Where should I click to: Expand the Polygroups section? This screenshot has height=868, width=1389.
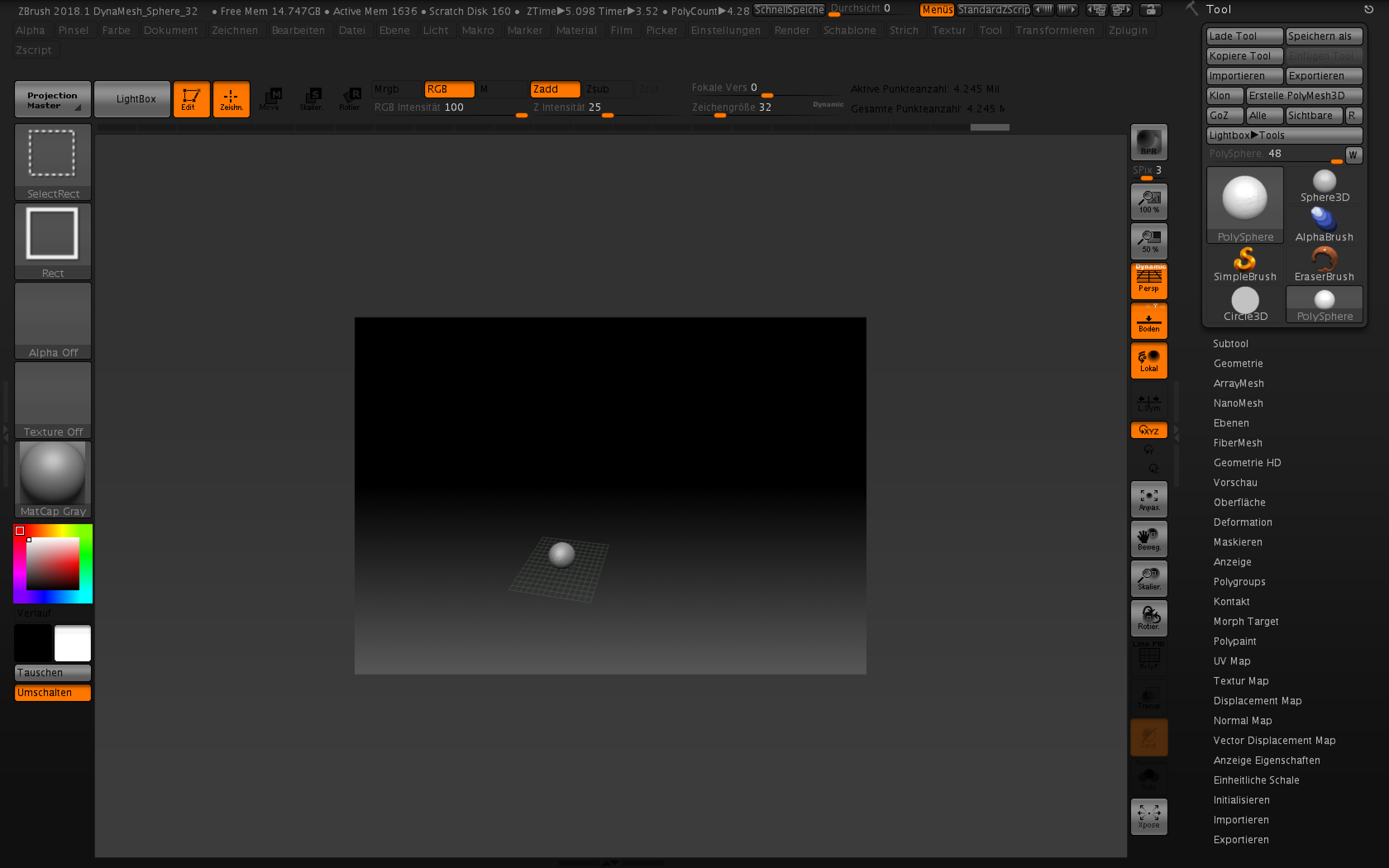coord(1239,582)
